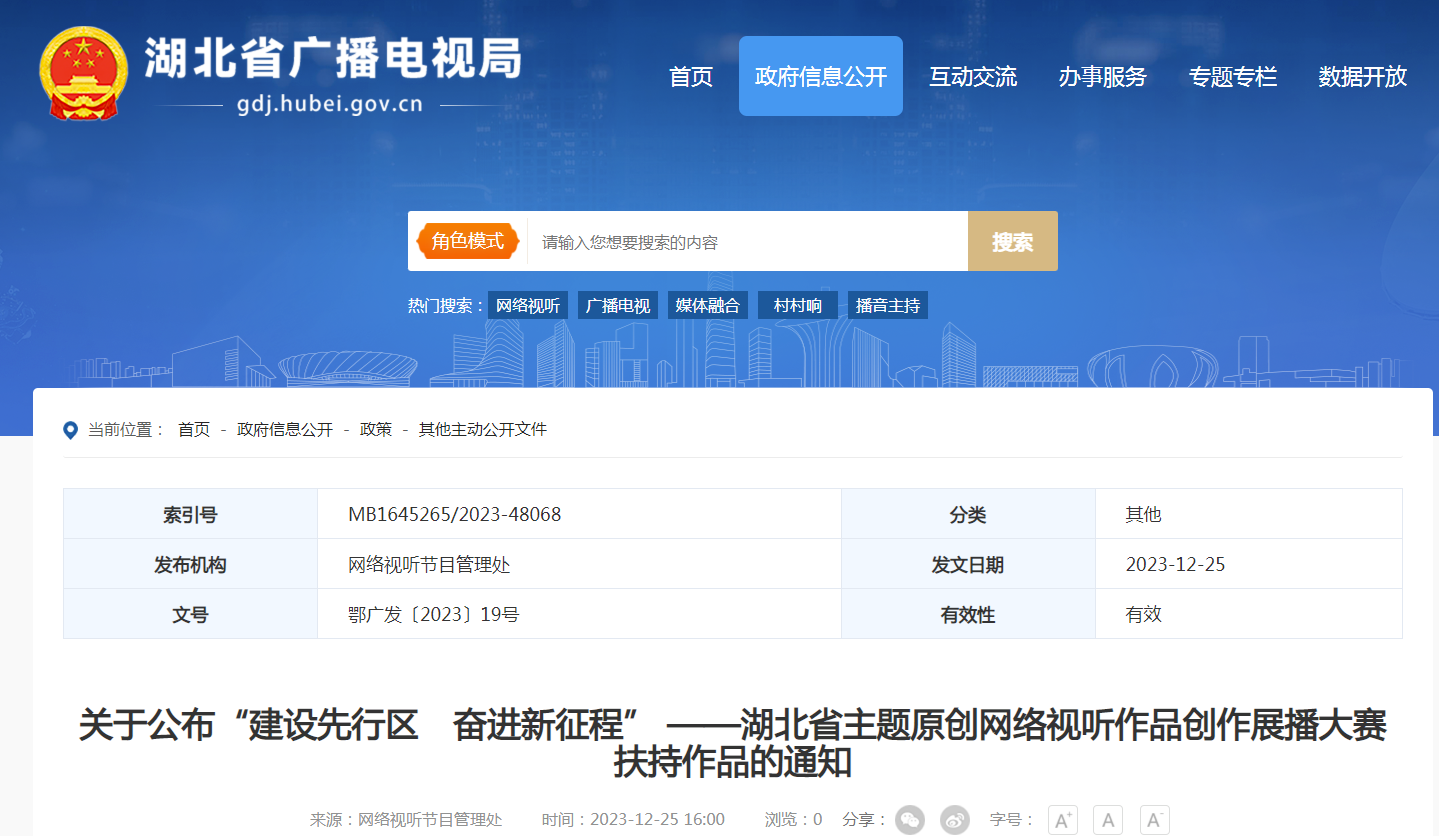Go to 互动交流 menu item

pyautogui.click(x=972, y=77)
